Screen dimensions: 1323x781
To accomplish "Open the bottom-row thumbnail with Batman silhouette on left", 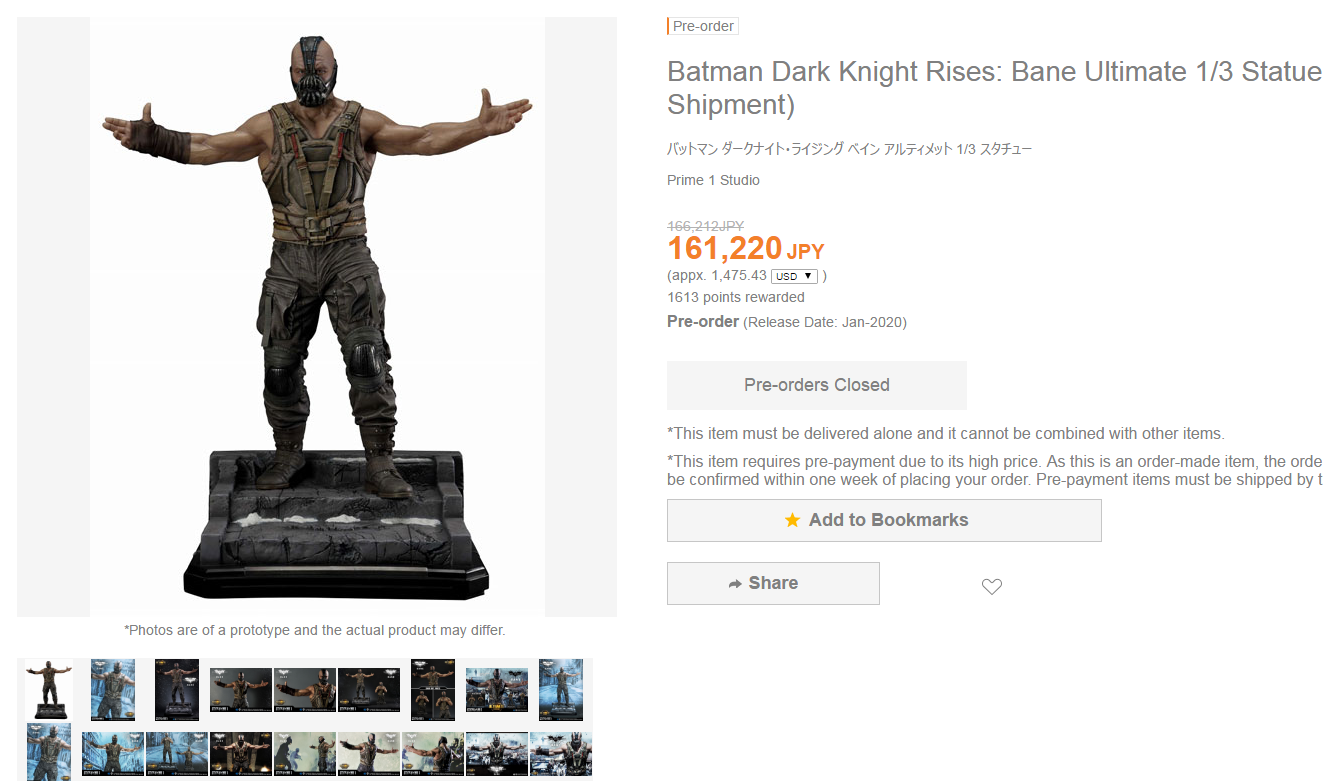I will coord(305,753).
